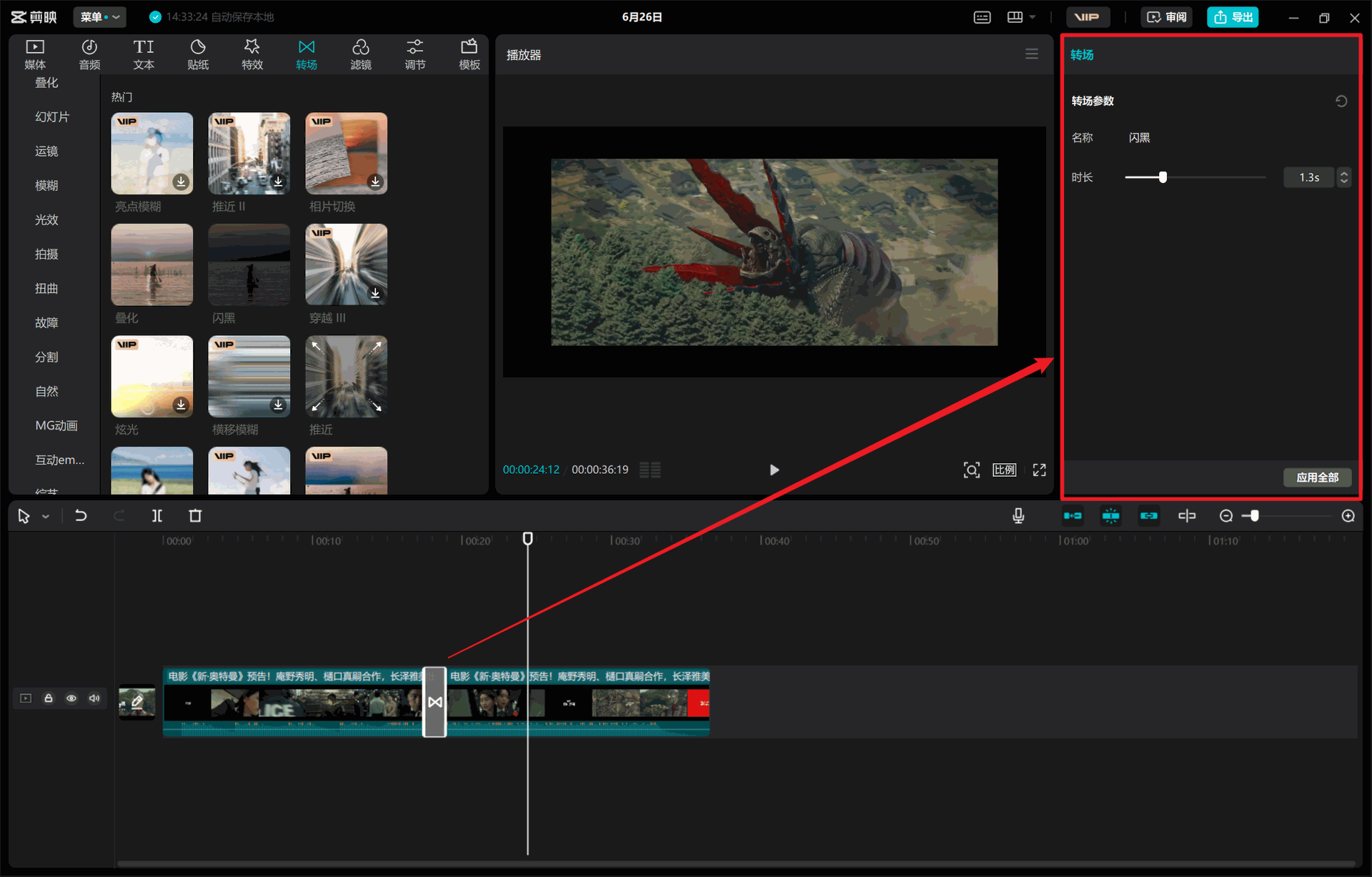Delete the selected item
1372x877 pixels.
pos(195,515)
